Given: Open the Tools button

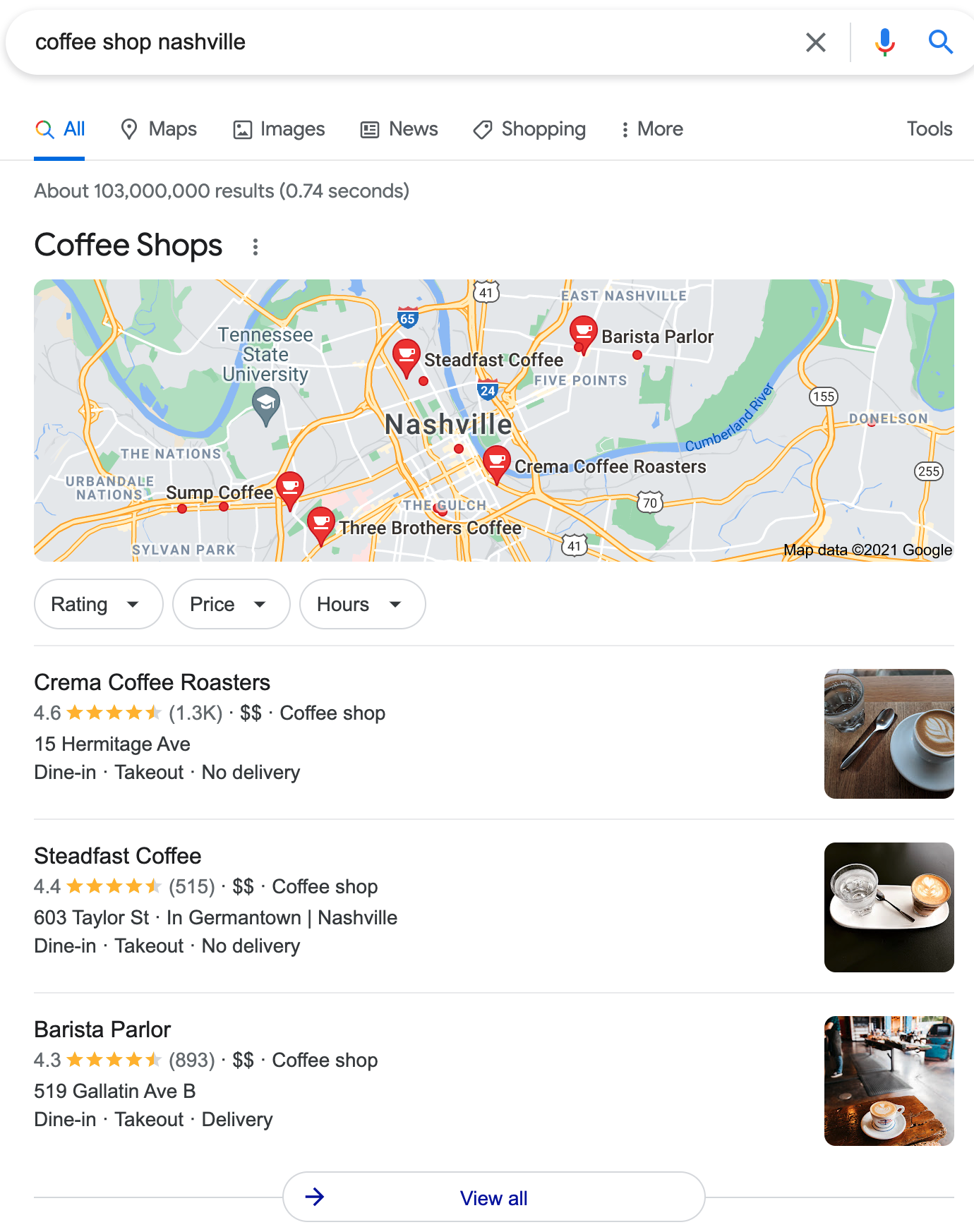Looking at the screenshot, I should click(930, 129).
